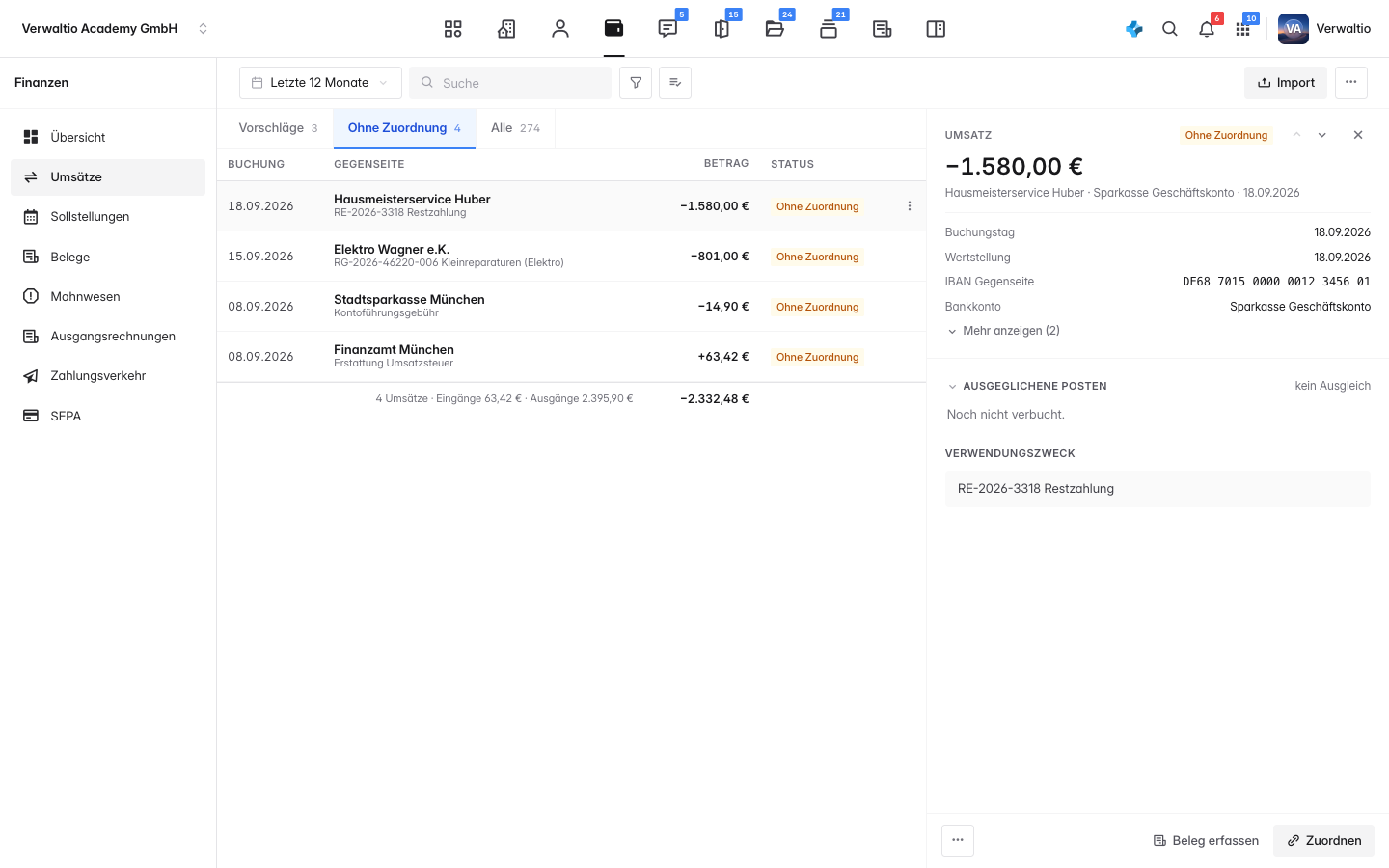The height and width of the screenshot is (868, 1389).
Task: Click the list sort options icon
Action: click(x=675, y=83)
